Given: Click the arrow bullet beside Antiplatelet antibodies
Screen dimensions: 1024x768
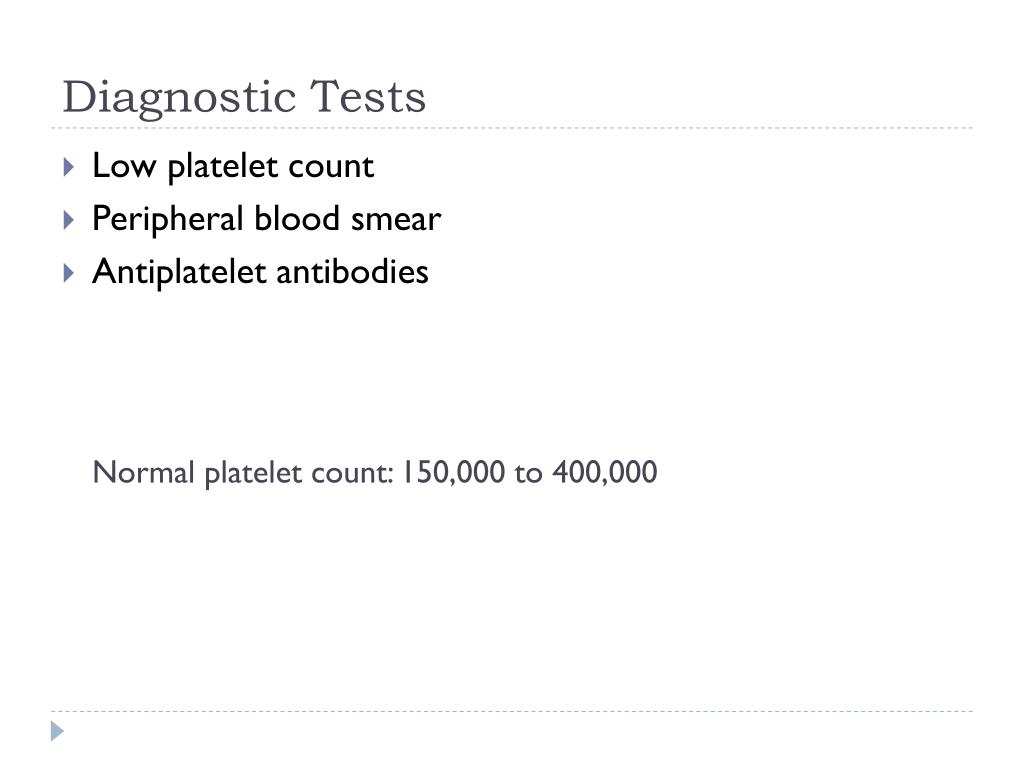Looking at the screenshot, I should tap(69, 272).
